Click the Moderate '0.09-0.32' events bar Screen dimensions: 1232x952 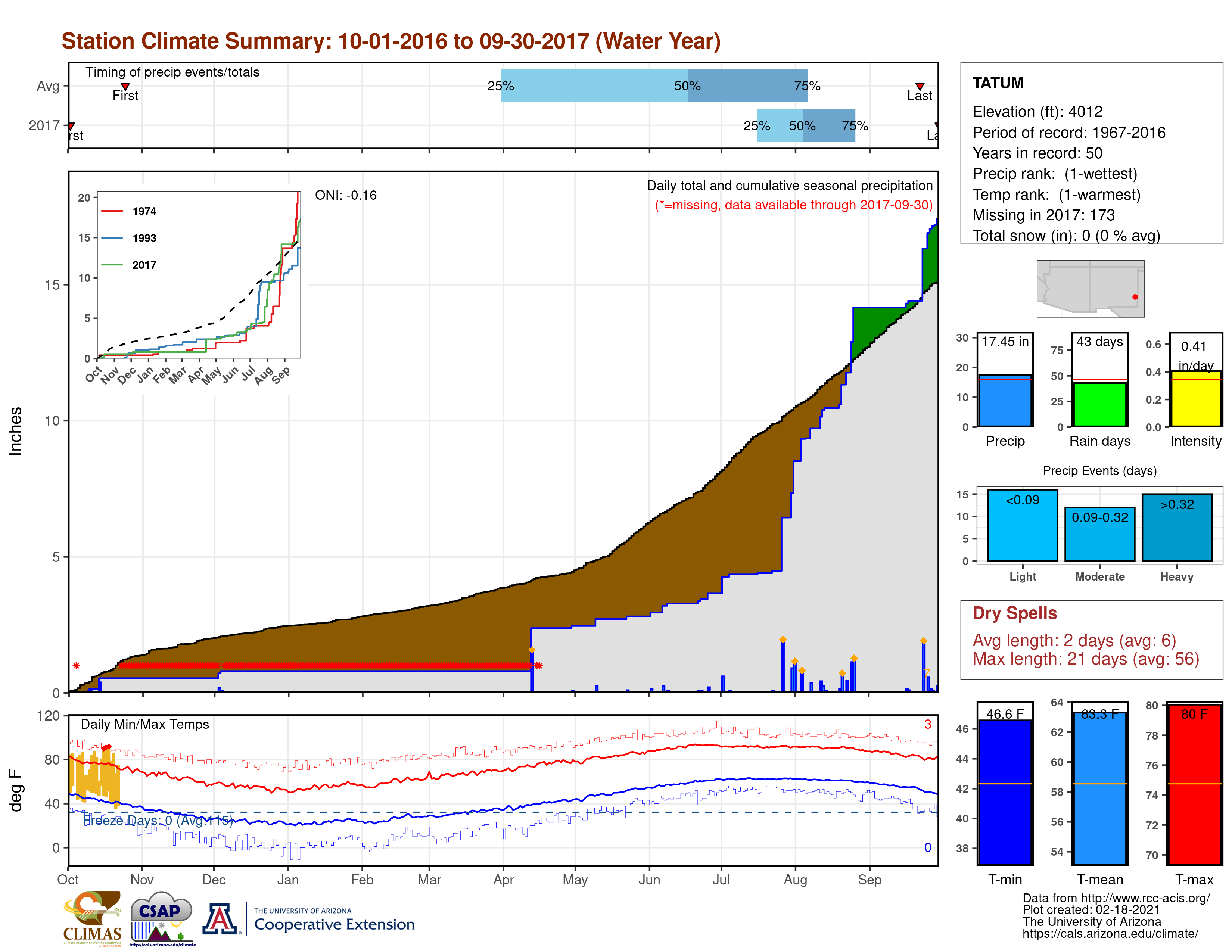click(x=1099, y=534)
